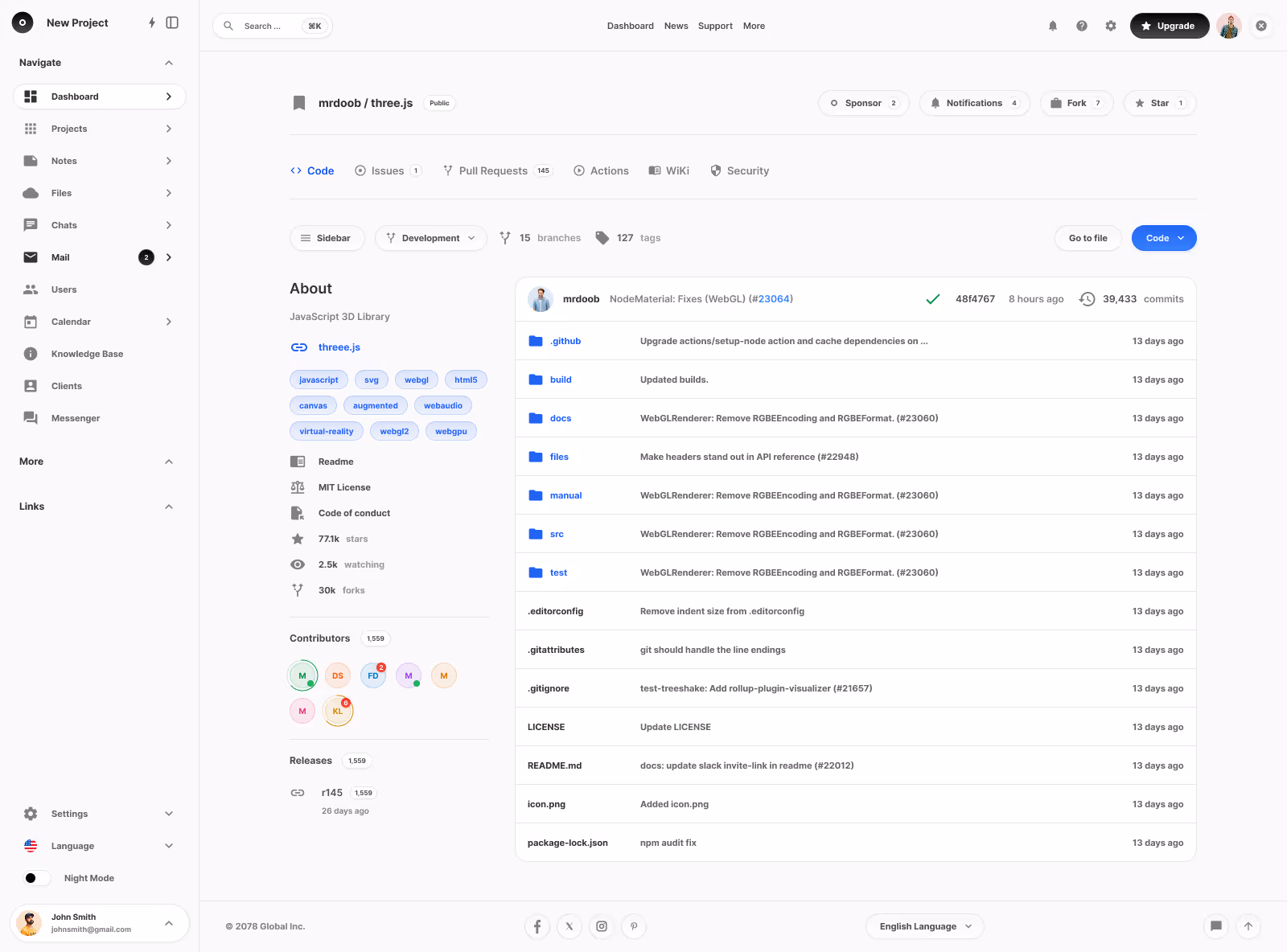Screen dimensions: 1287x952
Task: Focus the Search input field
Action: [273, 26]
